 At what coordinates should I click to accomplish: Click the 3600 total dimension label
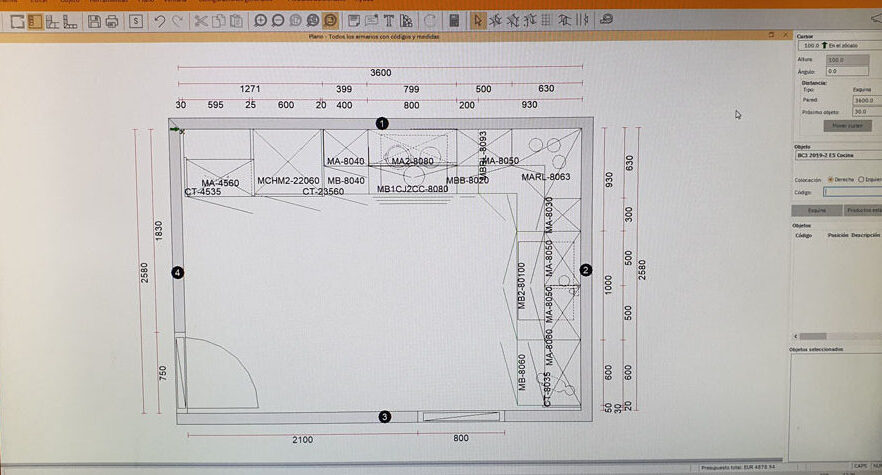(x=381, y=73)
